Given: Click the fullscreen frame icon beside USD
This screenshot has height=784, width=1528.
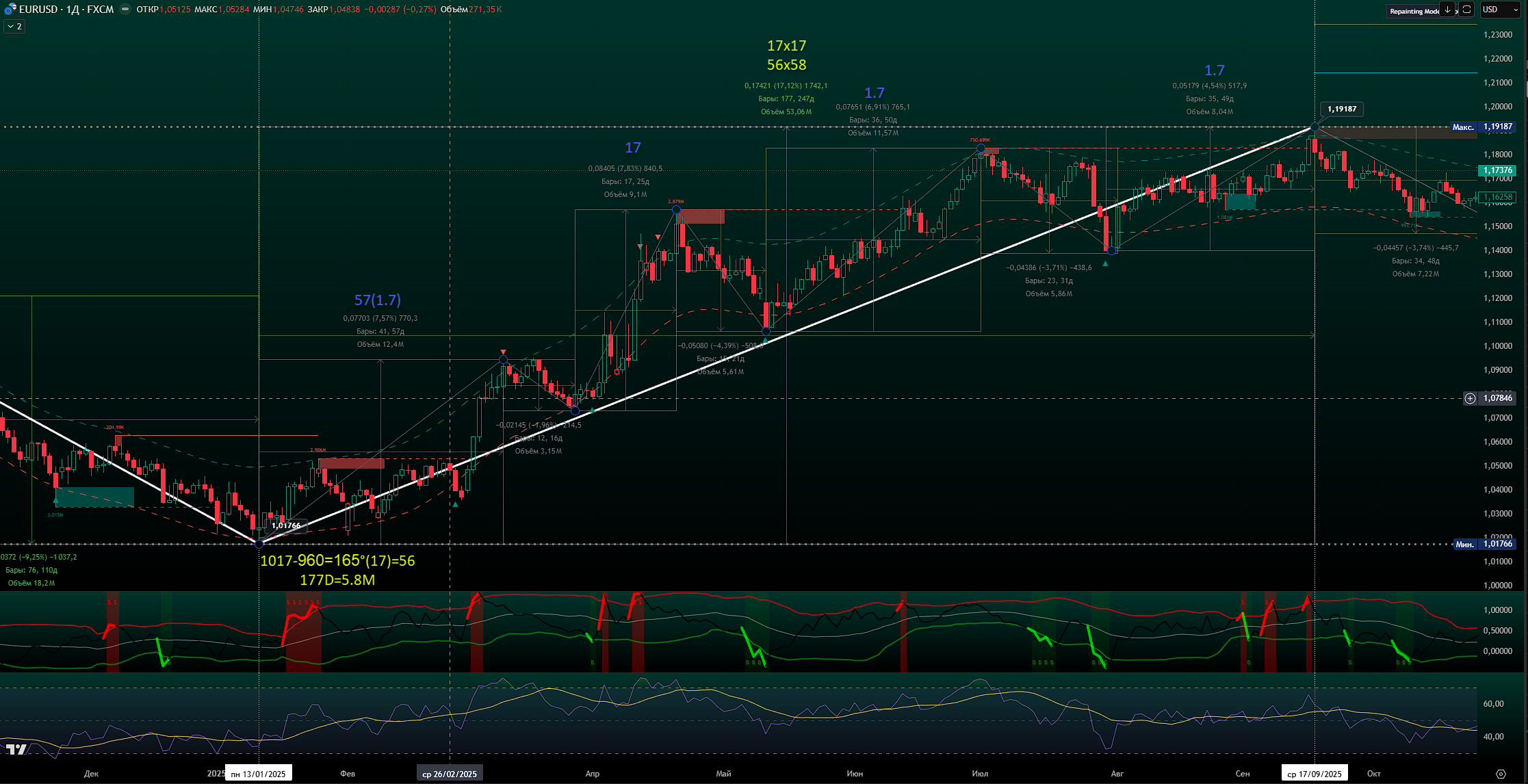Looking at the screenshot, I should (1466, 10).
